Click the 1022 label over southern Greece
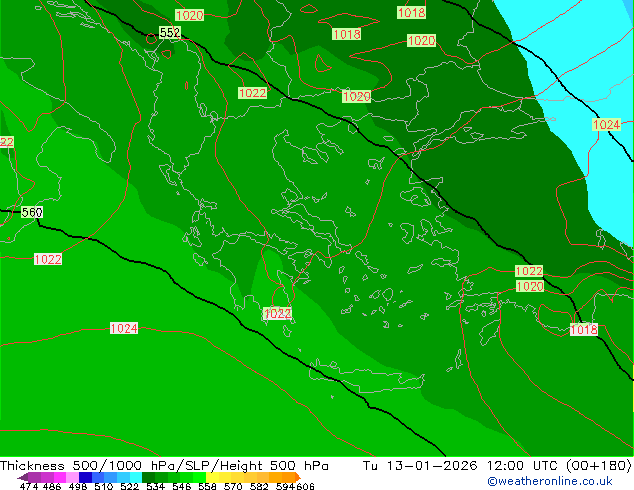Screen dimensions: 634x490 click(277, 313)
